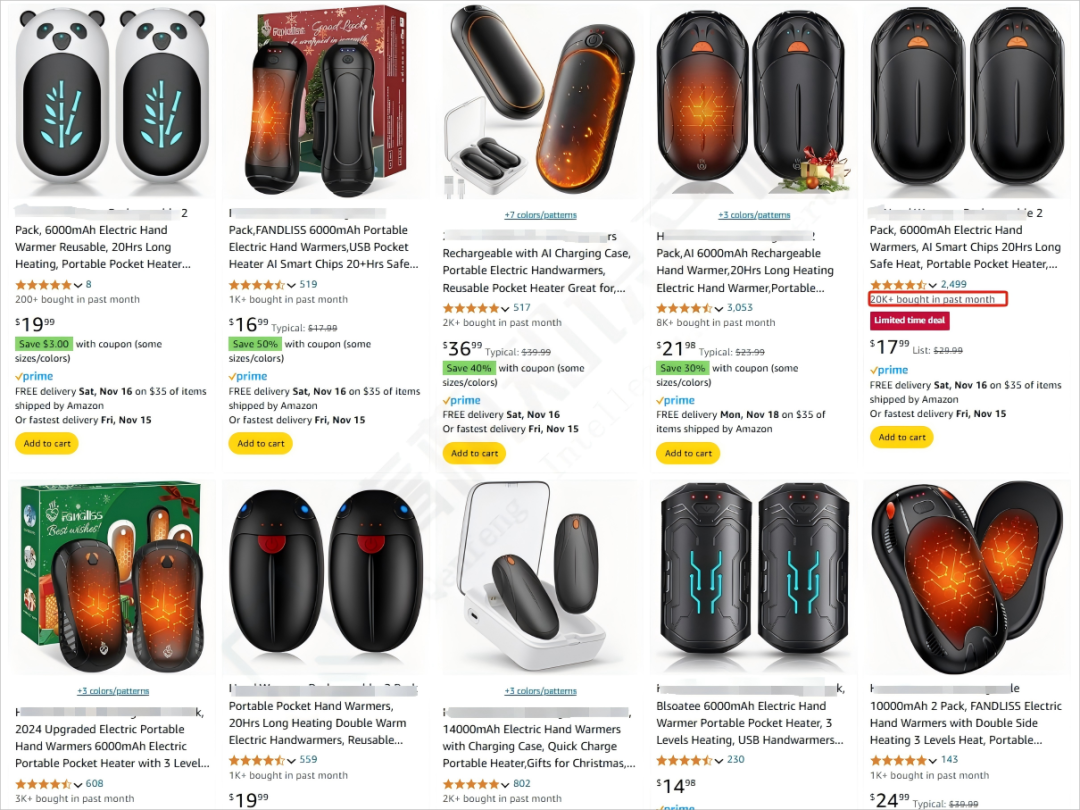This screenshot has height=810, width=1080.
Task: Open the Blsoatee 6000mAh hand warmer title
Action: pos(749,723)
